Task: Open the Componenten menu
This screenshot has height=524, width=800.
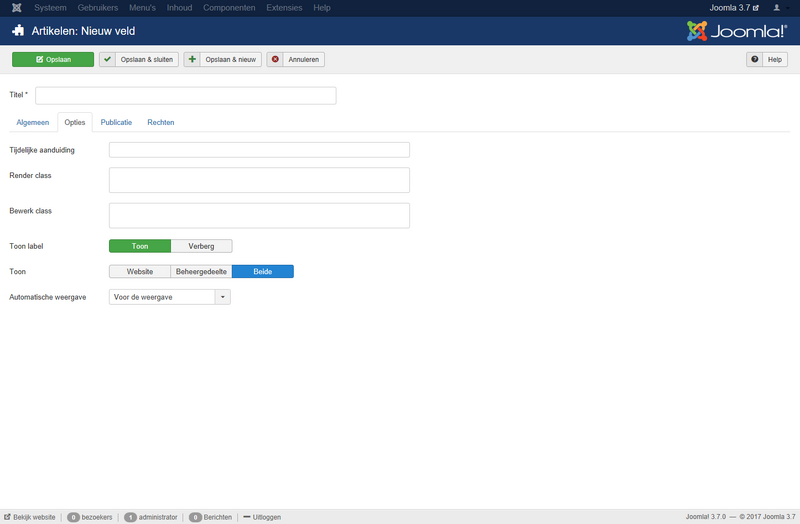Action: coord(229,8)
